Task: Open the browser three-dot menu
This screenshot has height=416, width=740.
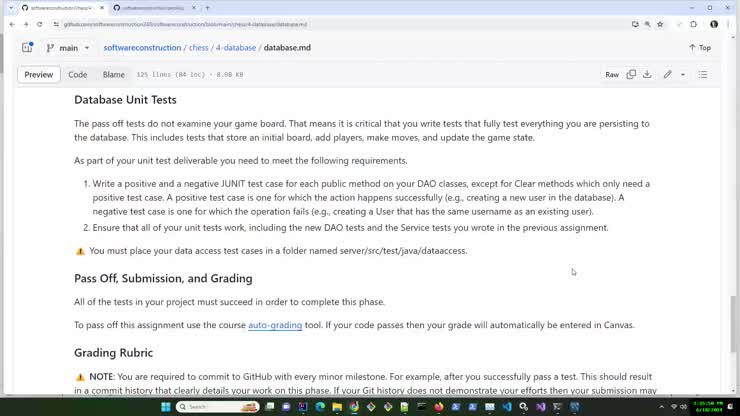Action: [x=728, y=24]
